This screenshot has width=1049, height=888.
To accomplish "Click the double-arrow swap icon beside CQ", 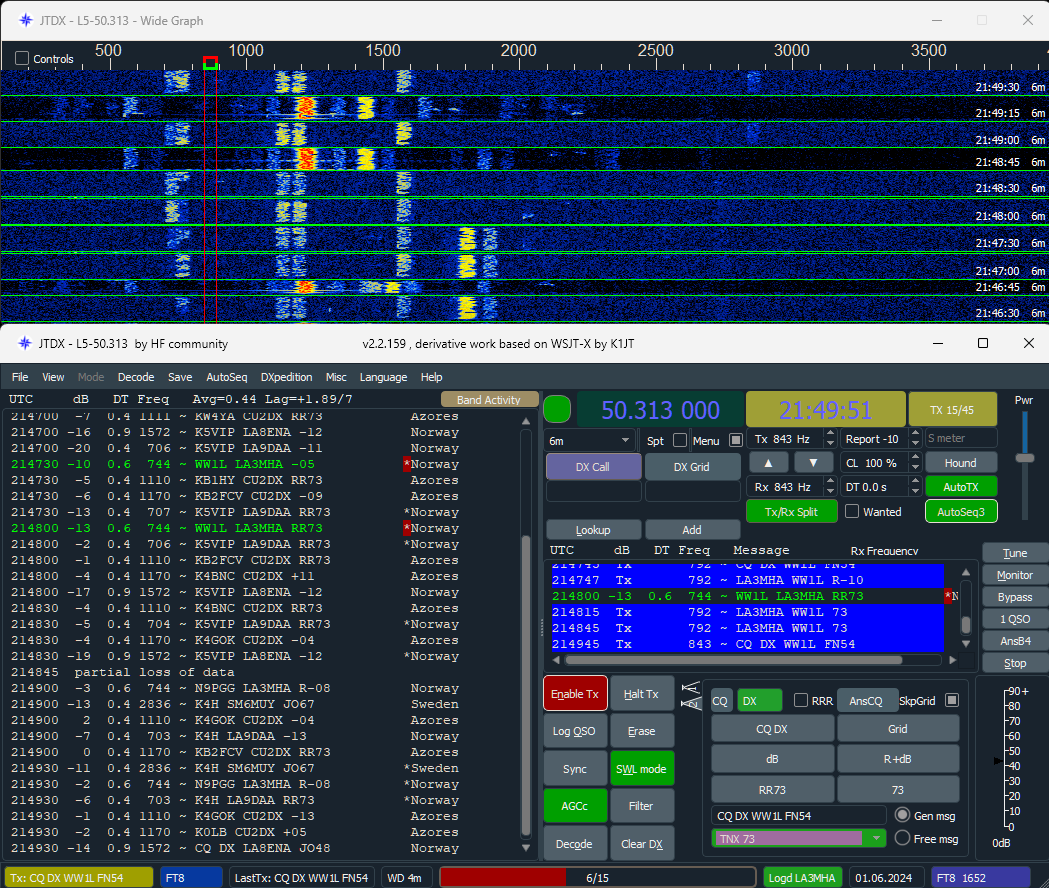I will [690, 695].
